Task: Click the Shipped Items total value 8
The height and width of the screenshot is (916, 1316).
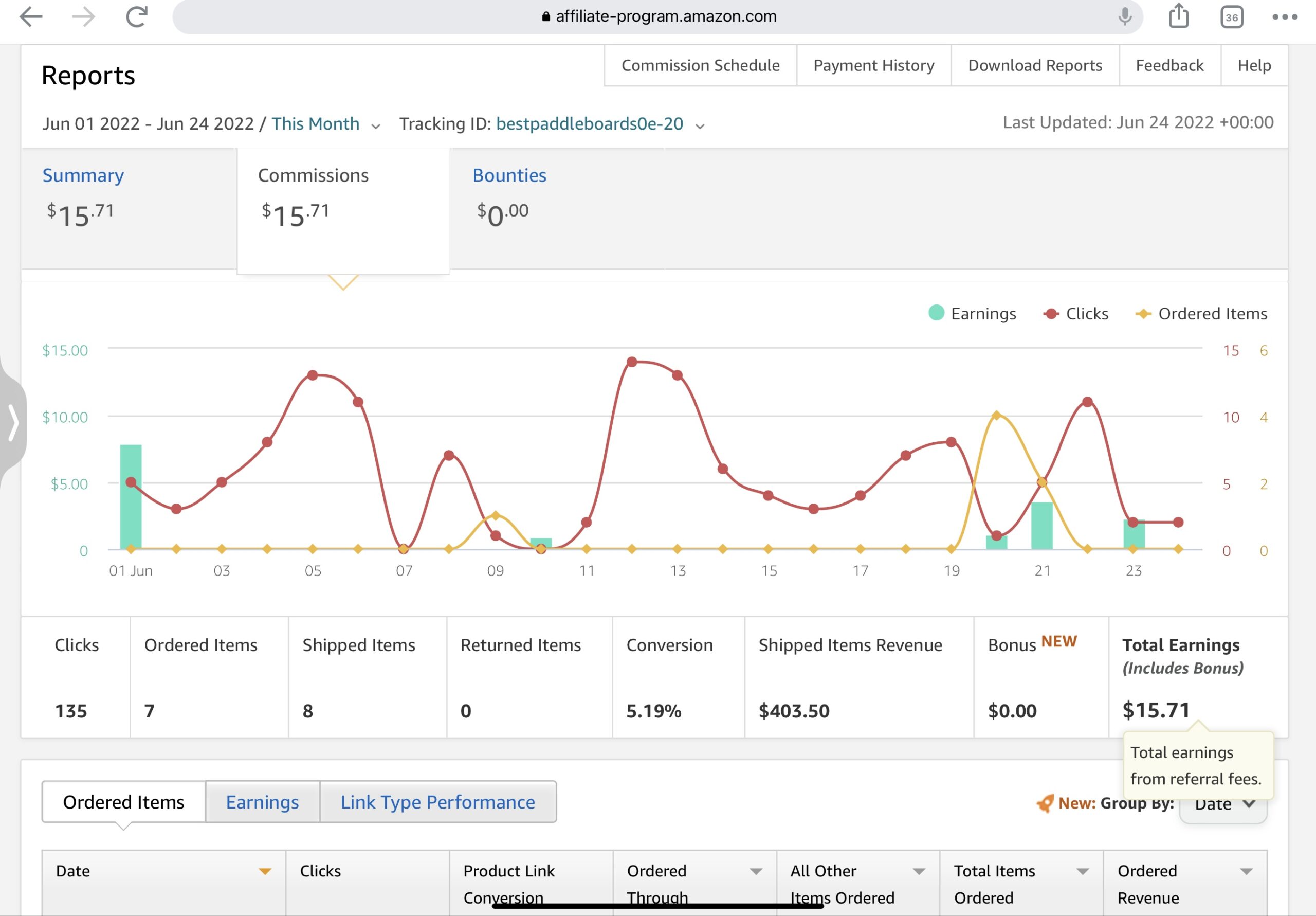Action: [x=308, y=711]
